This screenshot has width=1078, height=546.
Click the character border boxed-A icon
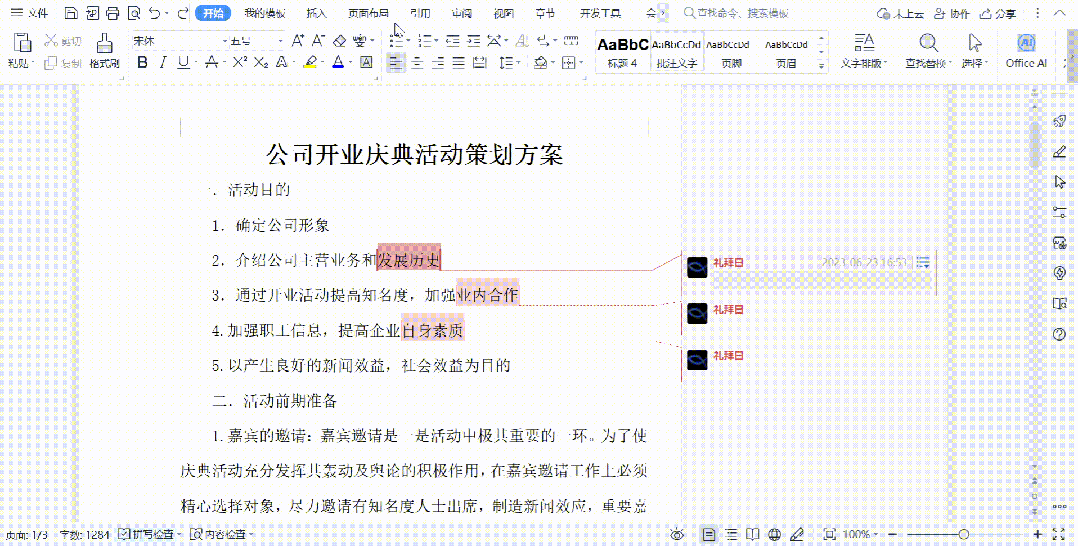pos(366,63)
